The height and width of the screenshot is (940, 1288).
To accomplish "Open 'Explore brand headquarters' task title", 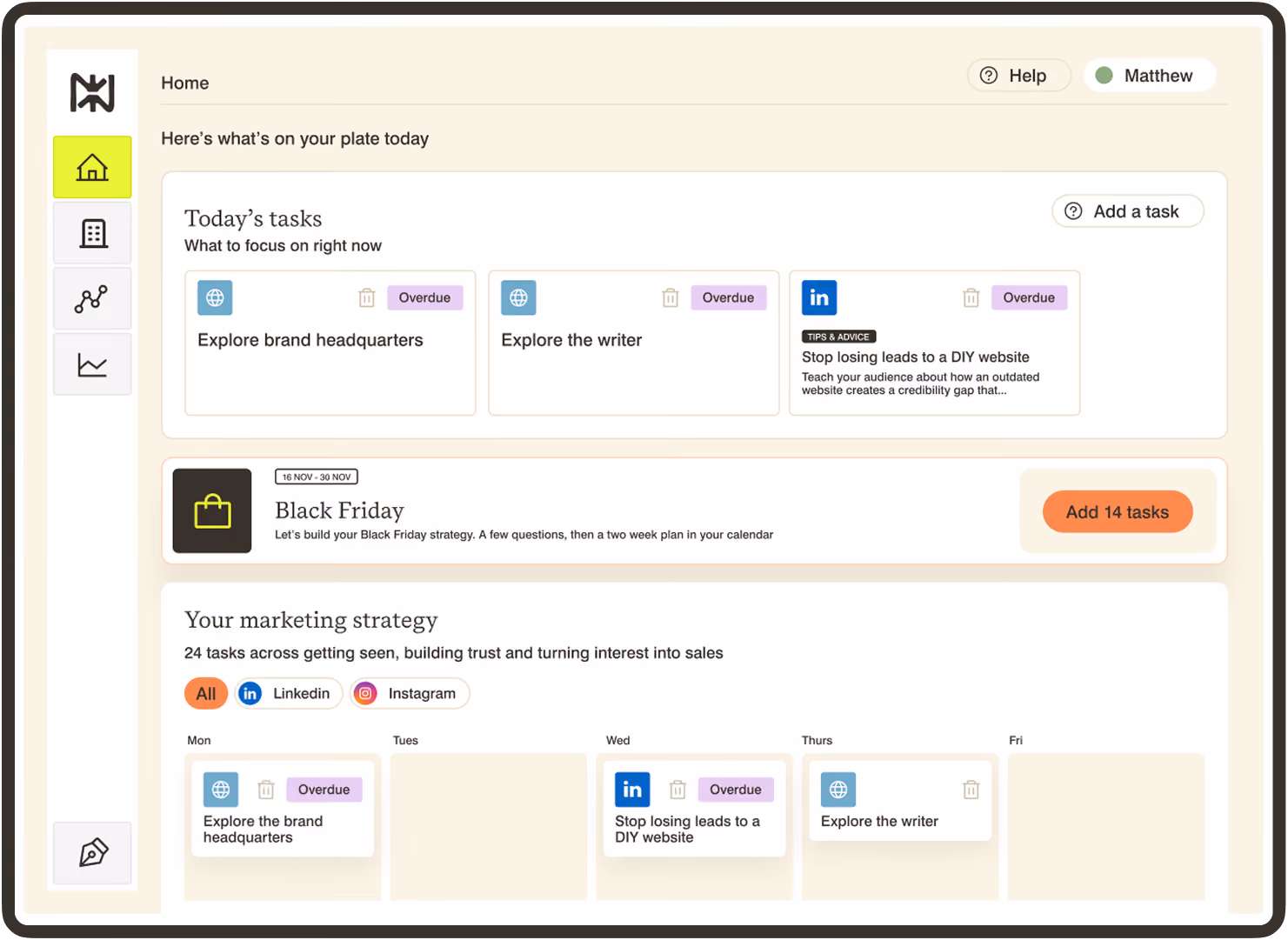I will pyautogui.click(x=310, y=340).
